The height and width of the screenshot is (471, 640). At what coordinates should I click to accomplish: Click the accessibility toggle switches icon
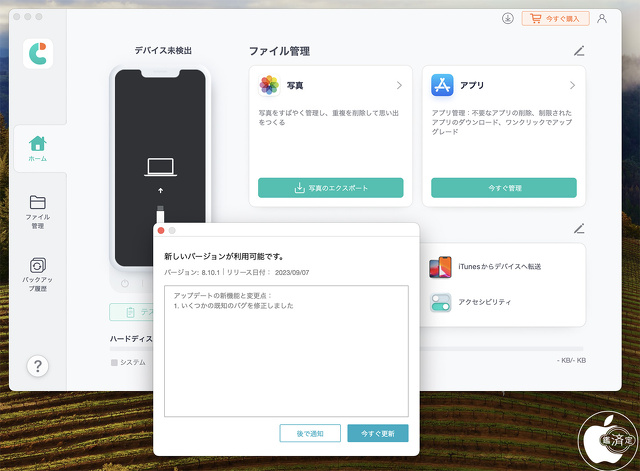click(x=440, y=302)
